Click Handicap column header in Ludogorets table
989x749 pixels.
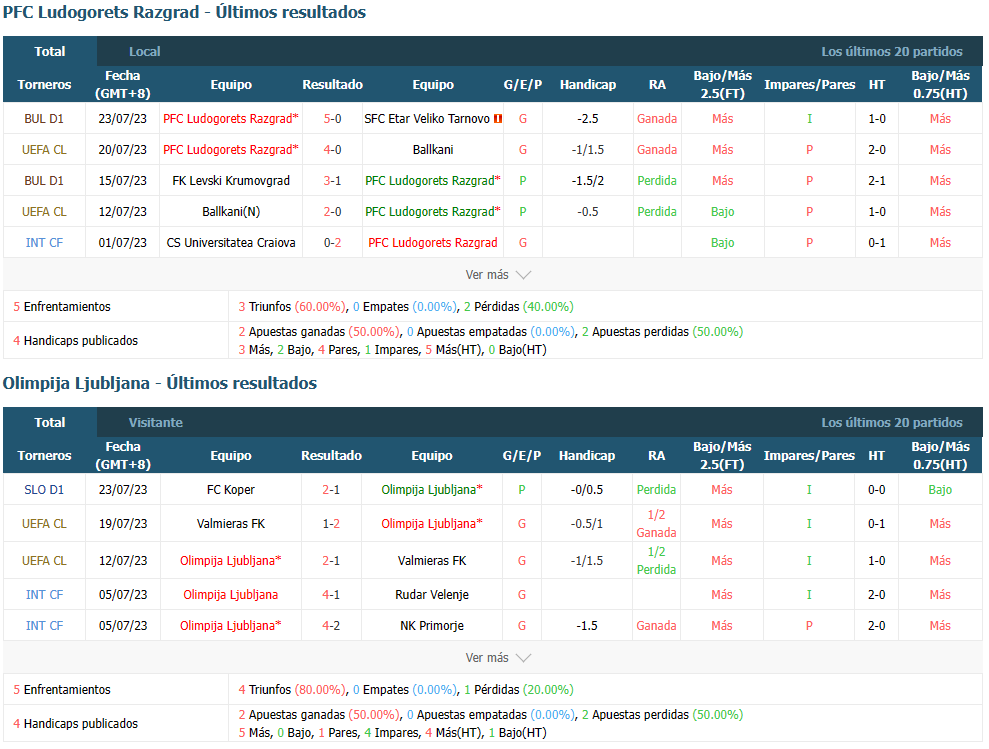pyautogui.click(x=588, y=85)
